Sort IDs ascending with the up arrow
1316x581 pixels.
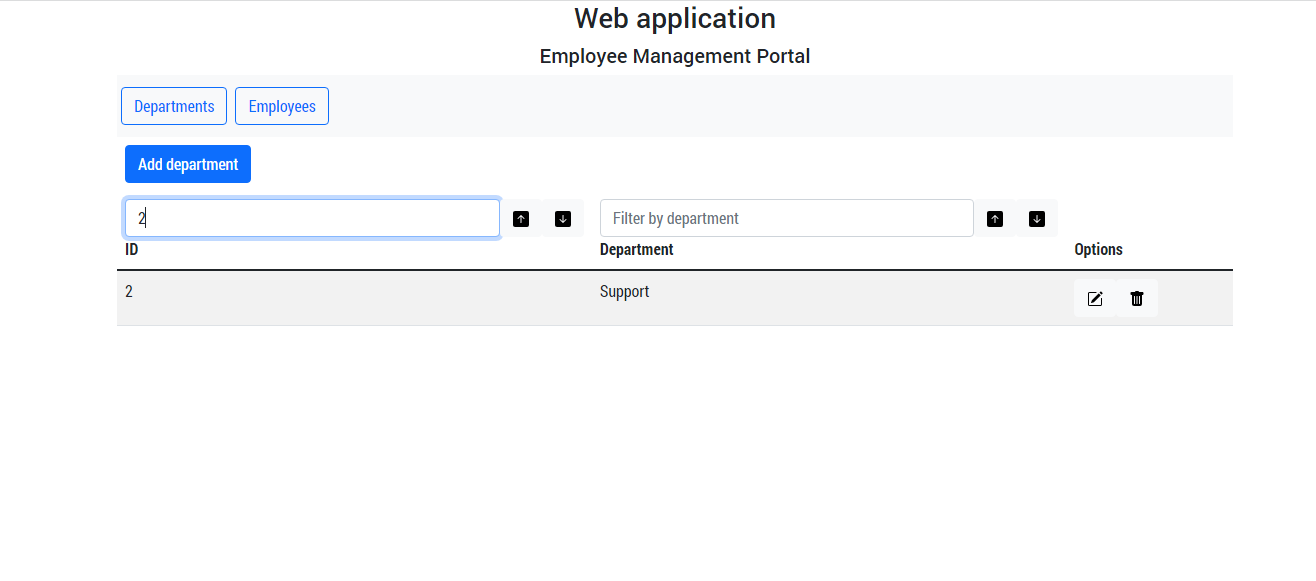point(521,218)
